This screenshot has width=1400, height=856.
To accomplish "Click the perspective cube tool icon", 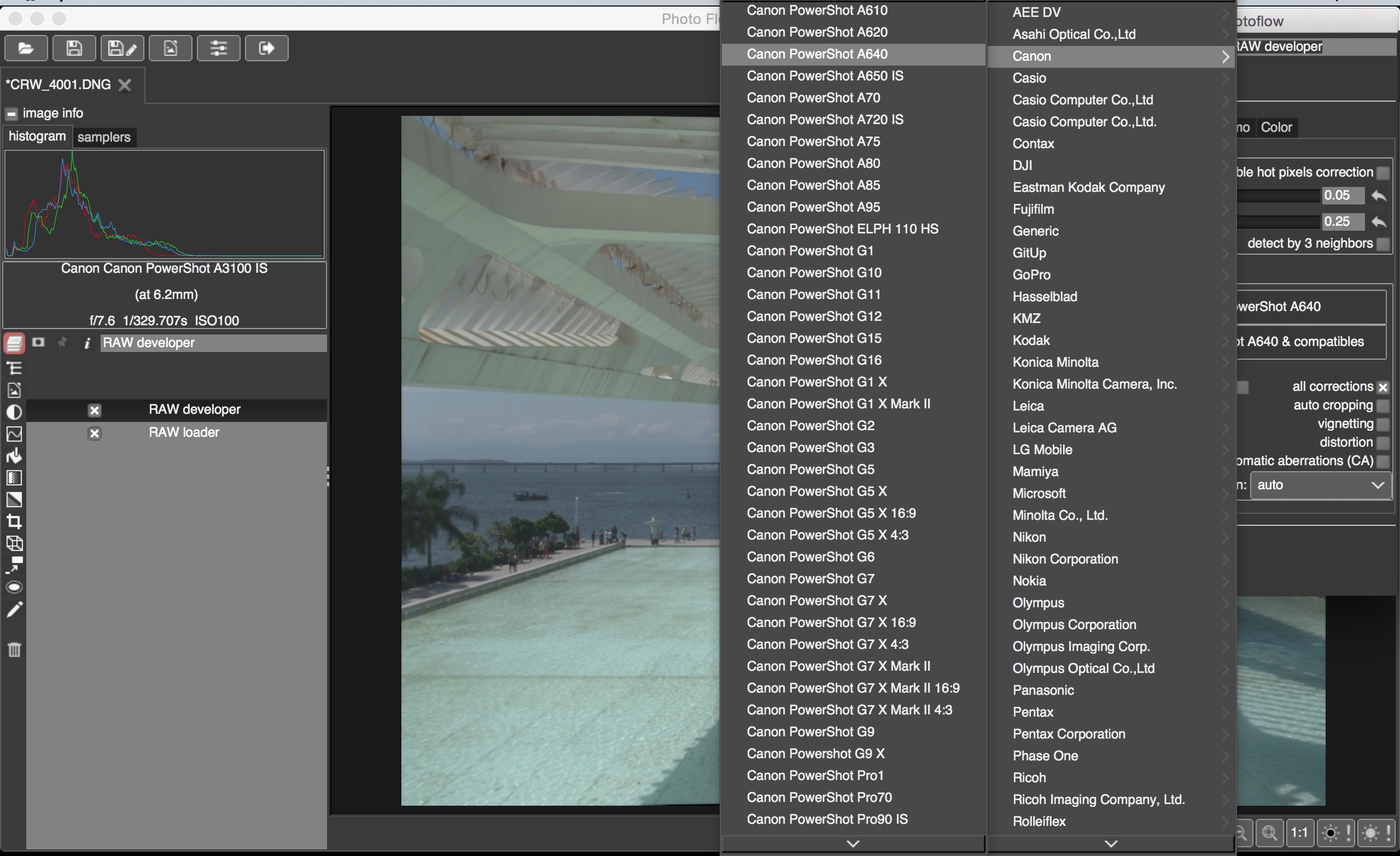I will coord(14,543).
